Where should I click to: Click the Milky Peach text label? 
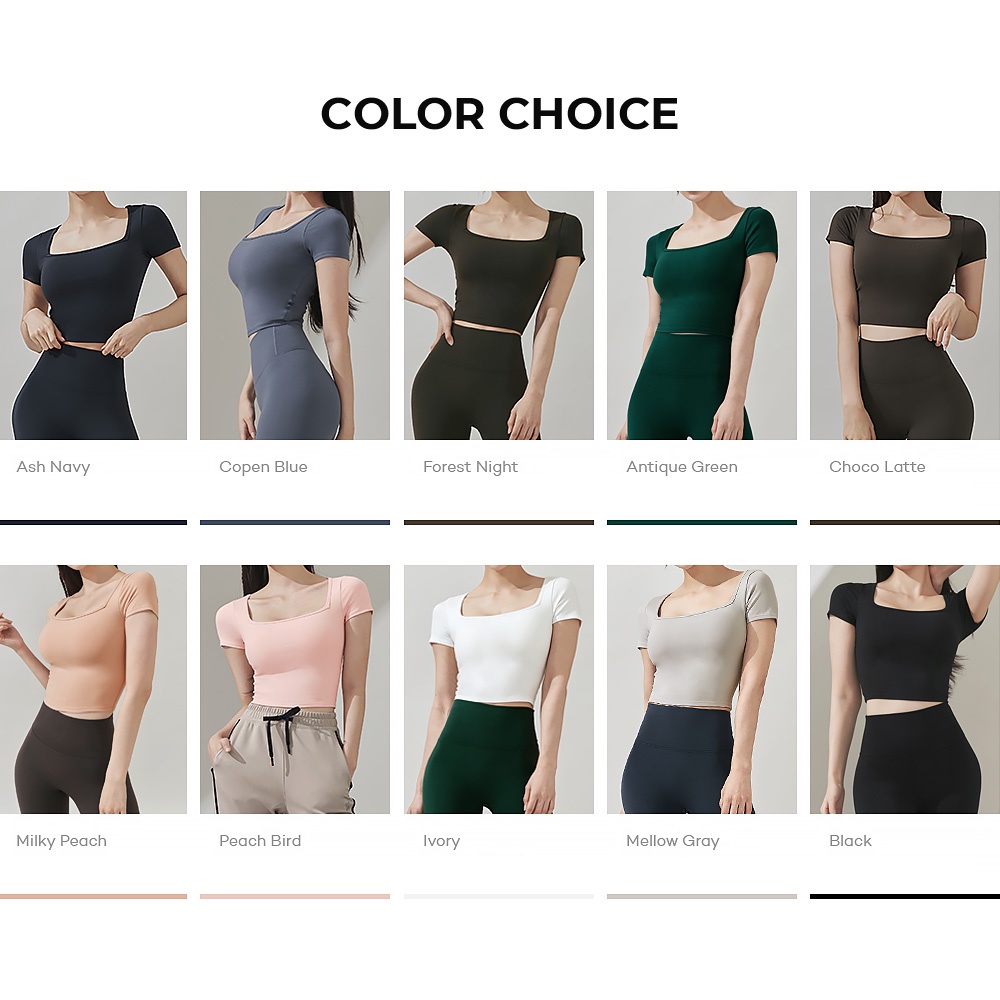pos(61,841)
